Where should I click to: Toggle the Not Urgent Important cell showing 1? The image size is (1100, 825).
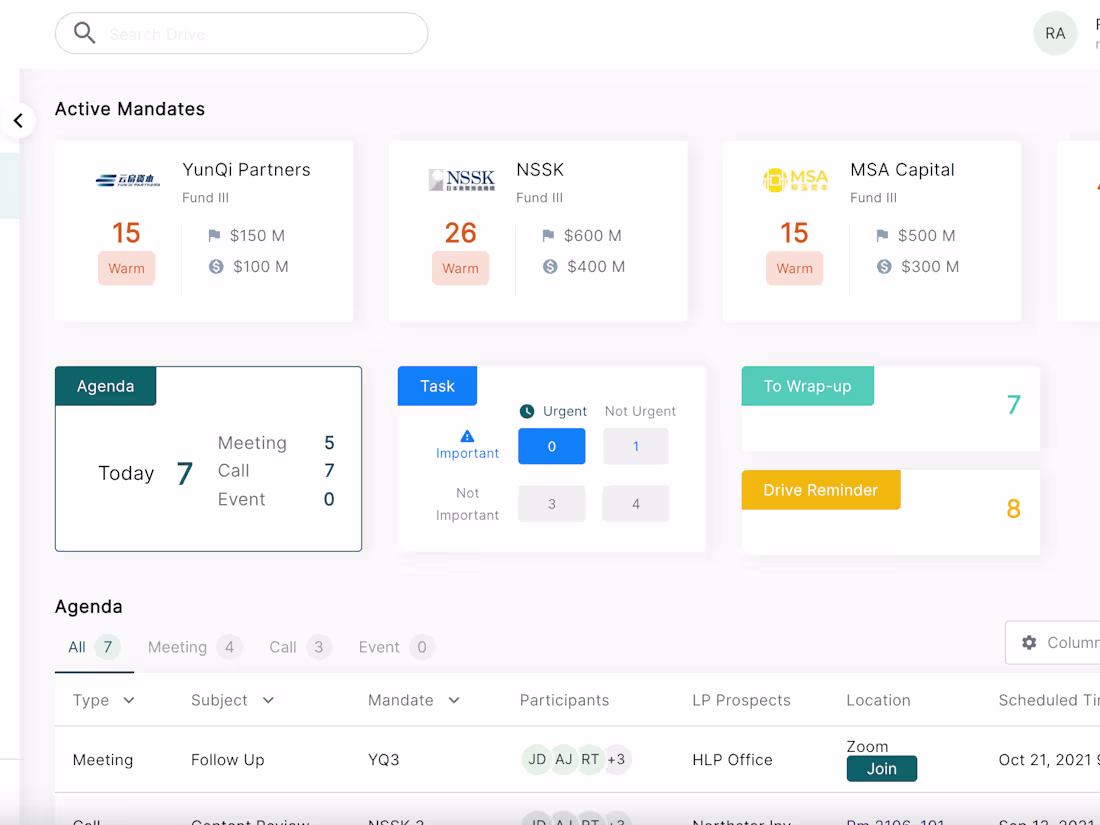click(x=635, y=446)
